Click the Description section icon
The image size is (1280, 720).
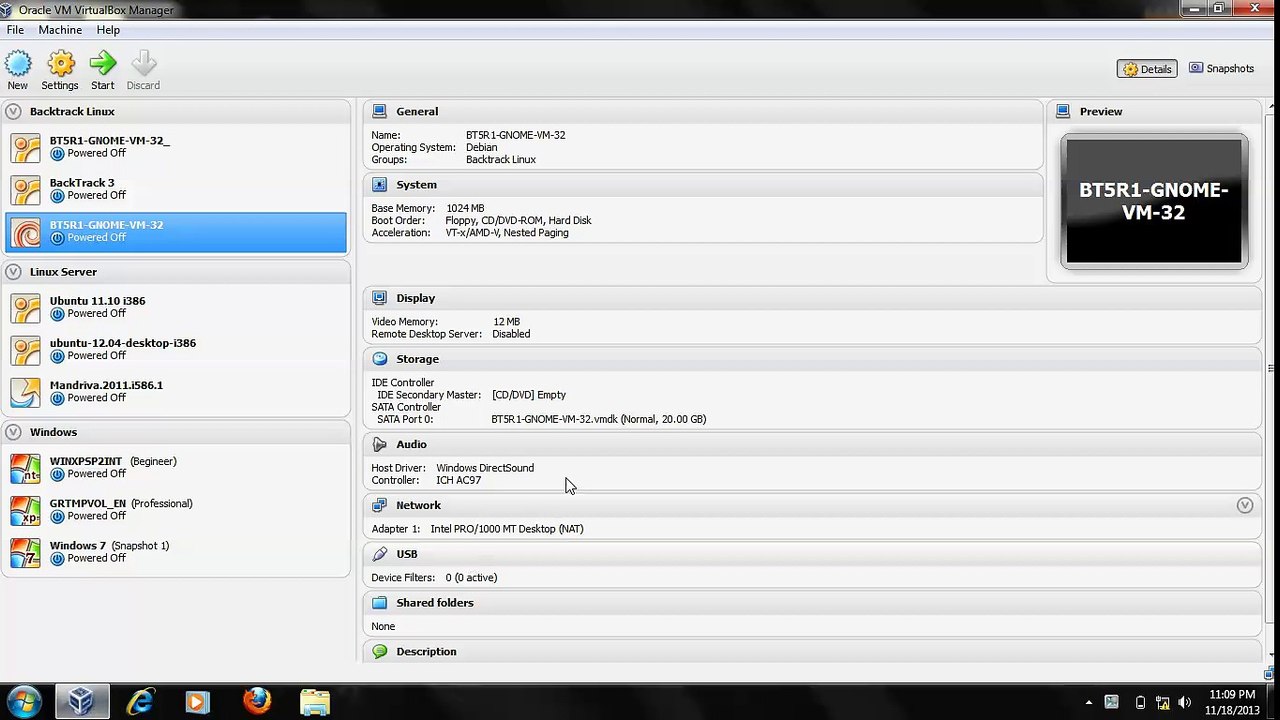tap(379, 651)
